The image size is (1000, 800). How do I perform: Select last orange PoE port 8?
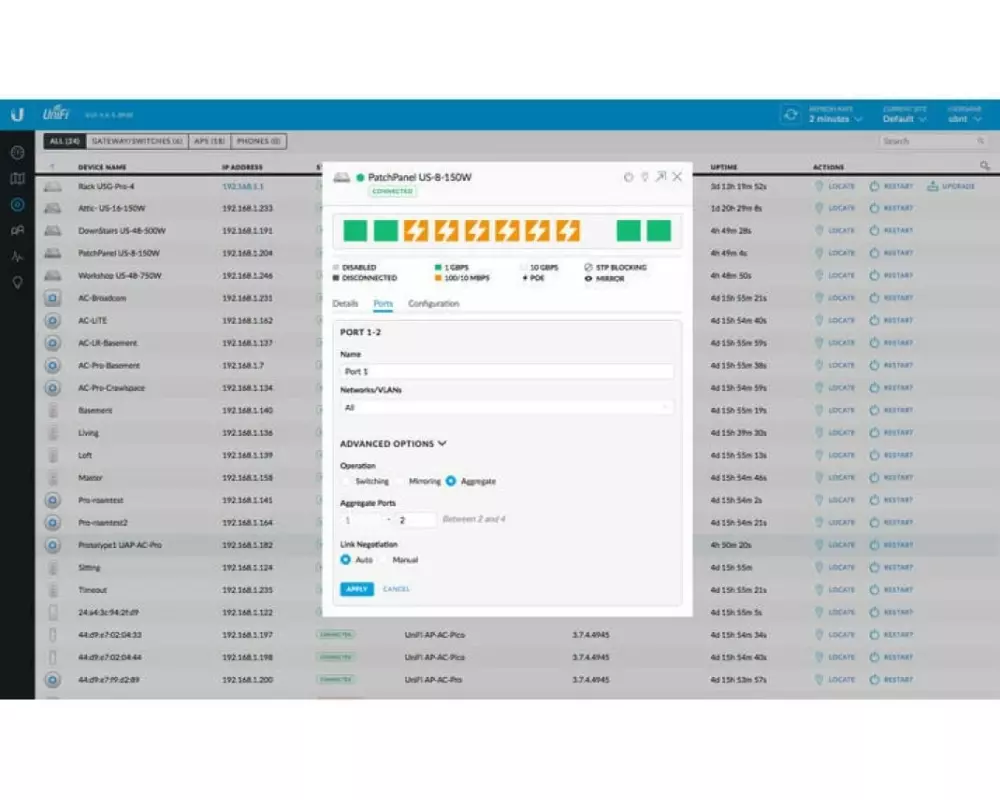[568, 230]
